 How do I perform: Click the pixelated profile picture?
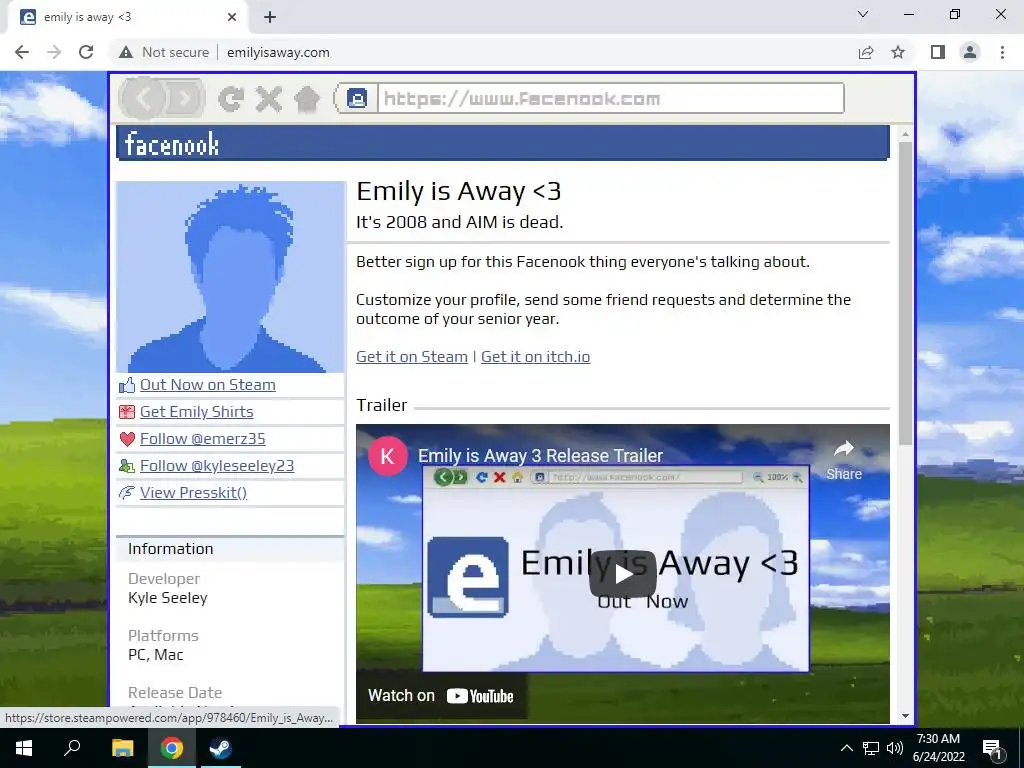(x=230, y=277)
